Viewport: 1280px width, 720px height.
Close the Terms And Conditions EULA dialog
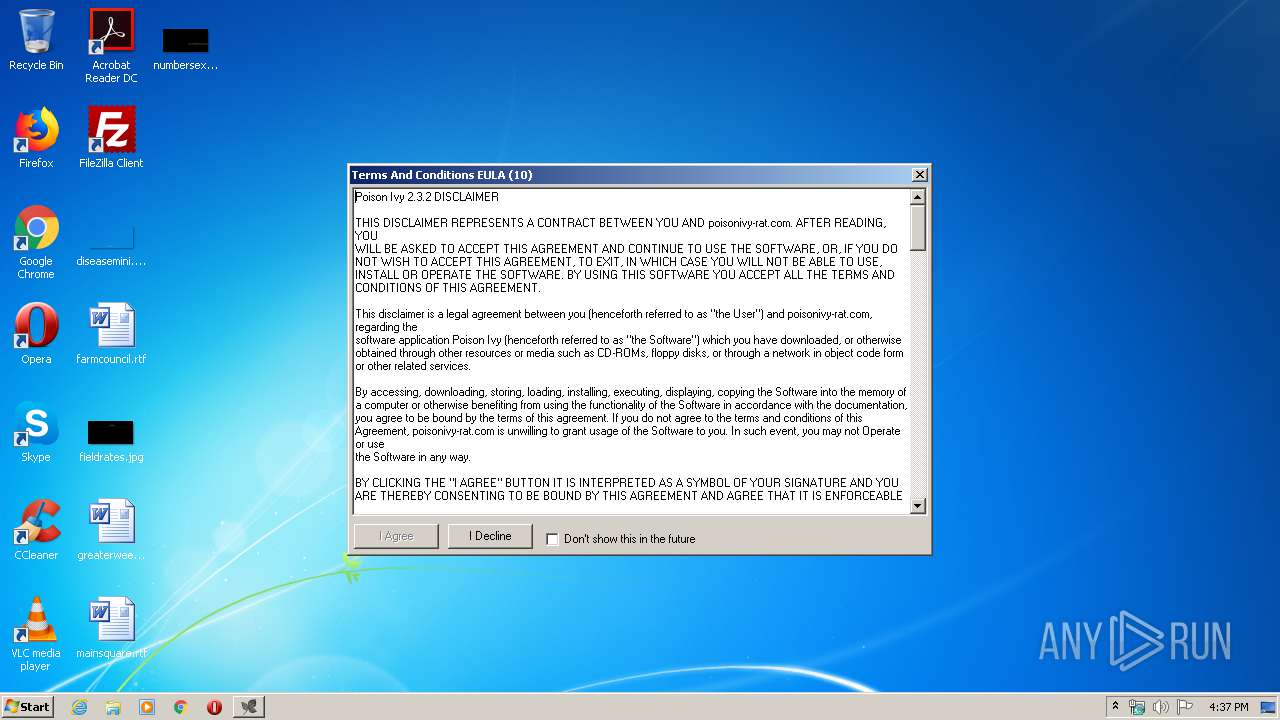(x=919, y=175)
